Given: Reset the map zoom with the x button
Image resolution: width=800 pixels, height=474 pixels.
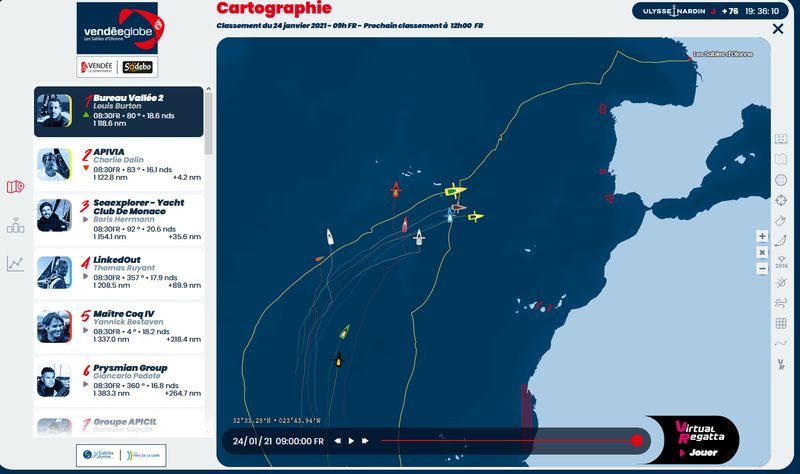Looking at the screenshot, I should click(762, 252).
